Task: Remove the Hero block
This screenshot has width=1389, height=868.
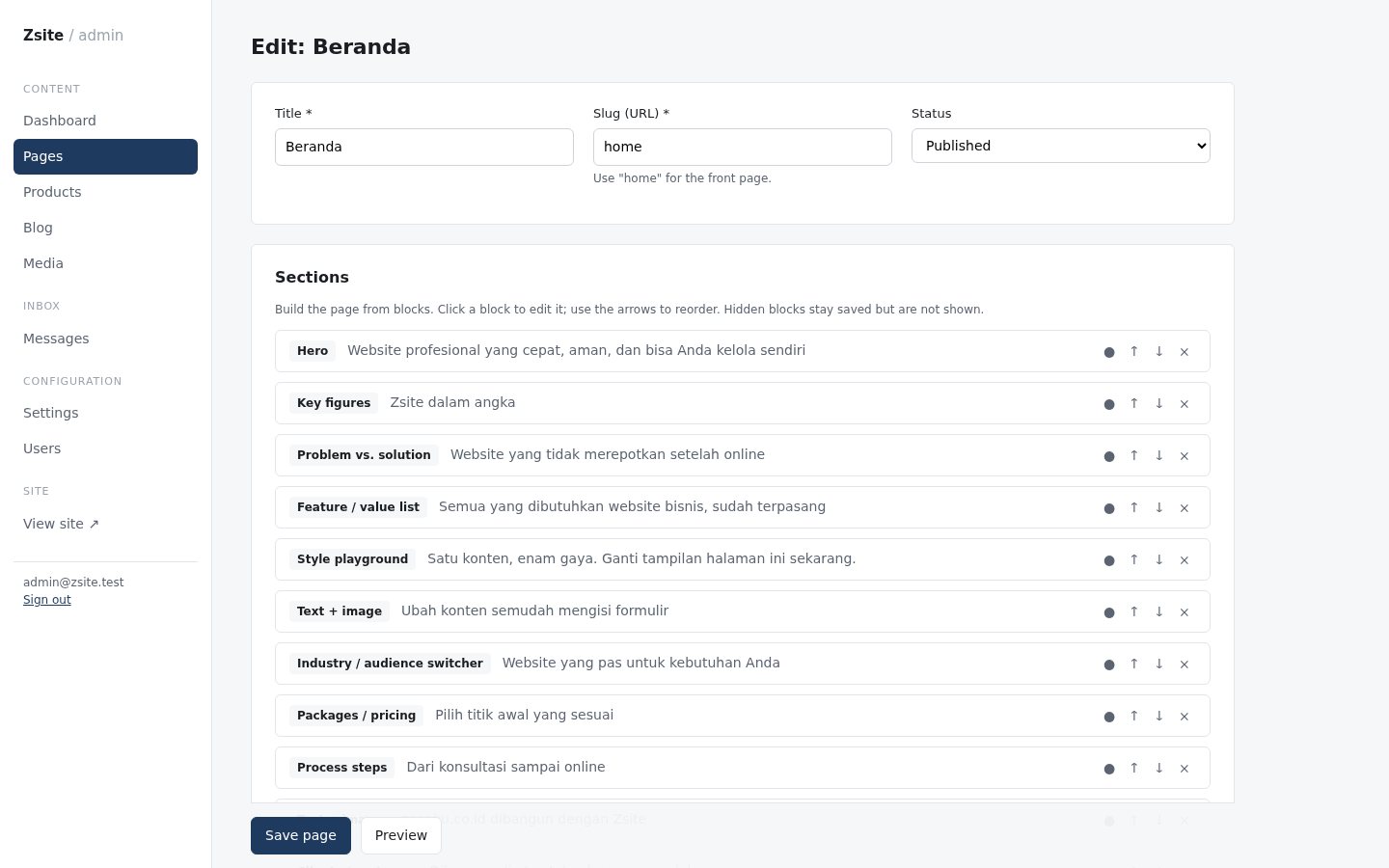Action: (1185, 351)
